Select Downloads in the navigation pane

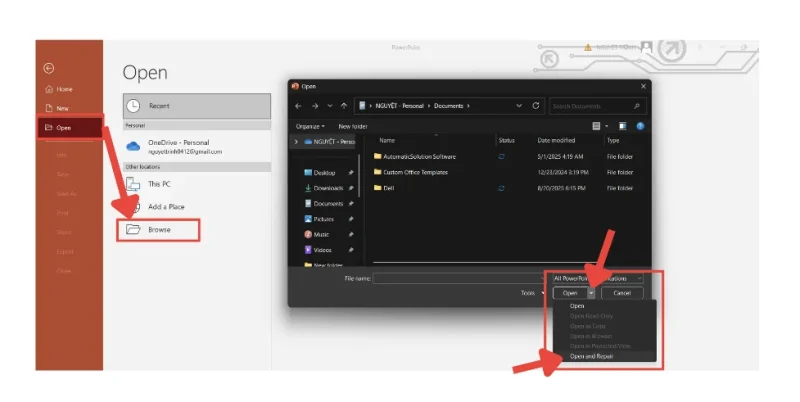click(324, 188)
